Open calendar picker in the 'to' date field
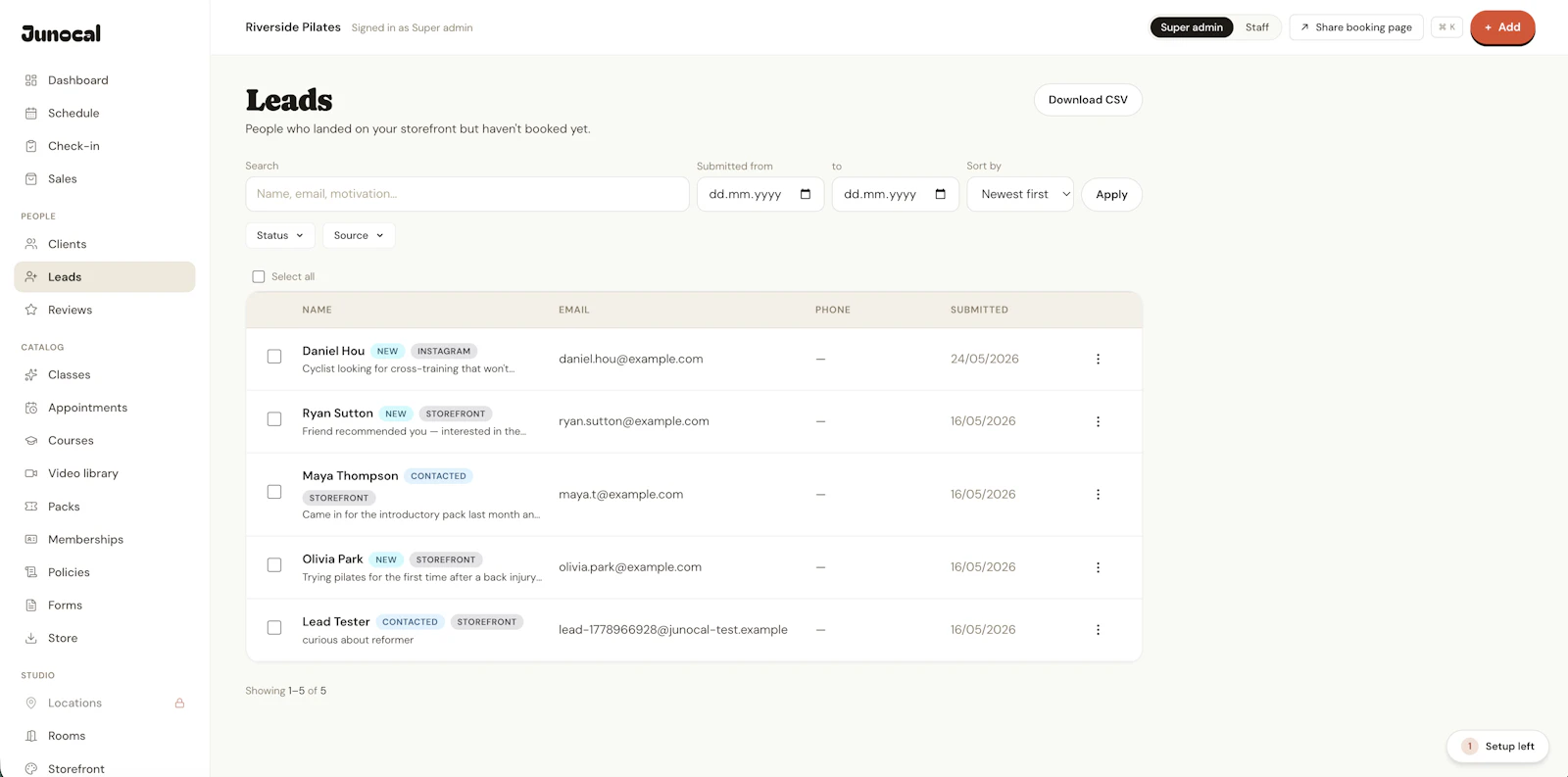 click(x=941, y=194)
